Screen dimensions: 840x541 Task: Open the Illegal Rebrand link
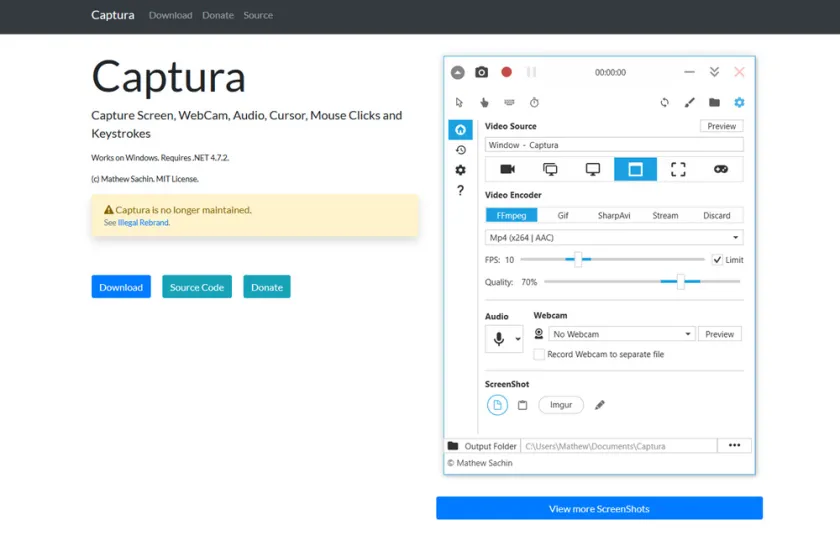[143, 223]
